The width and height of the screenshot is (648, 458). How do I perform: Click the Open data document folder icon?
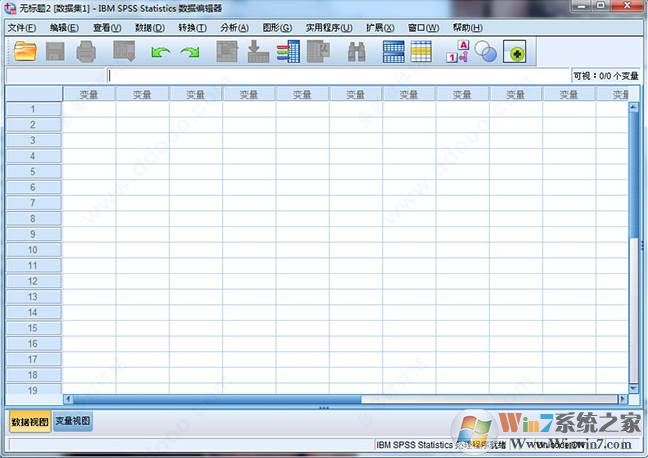click(x=24, y=51)
